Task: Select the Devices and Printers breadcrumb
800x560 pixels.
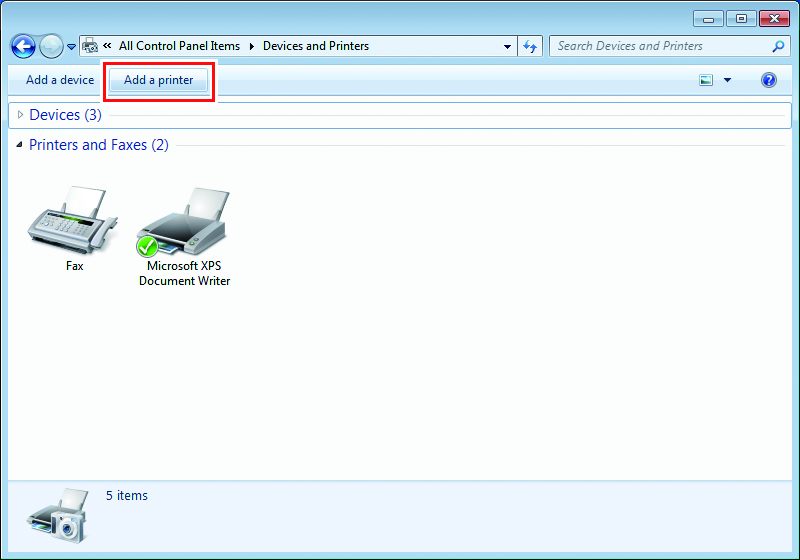Action: (x=316, y=46)
